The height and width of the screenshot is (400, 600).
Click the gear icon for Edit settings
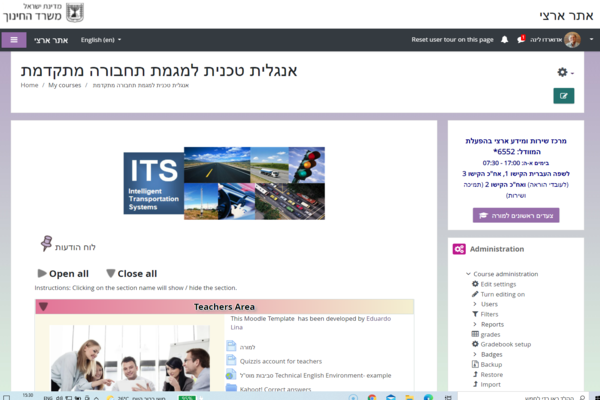[475, 284]
